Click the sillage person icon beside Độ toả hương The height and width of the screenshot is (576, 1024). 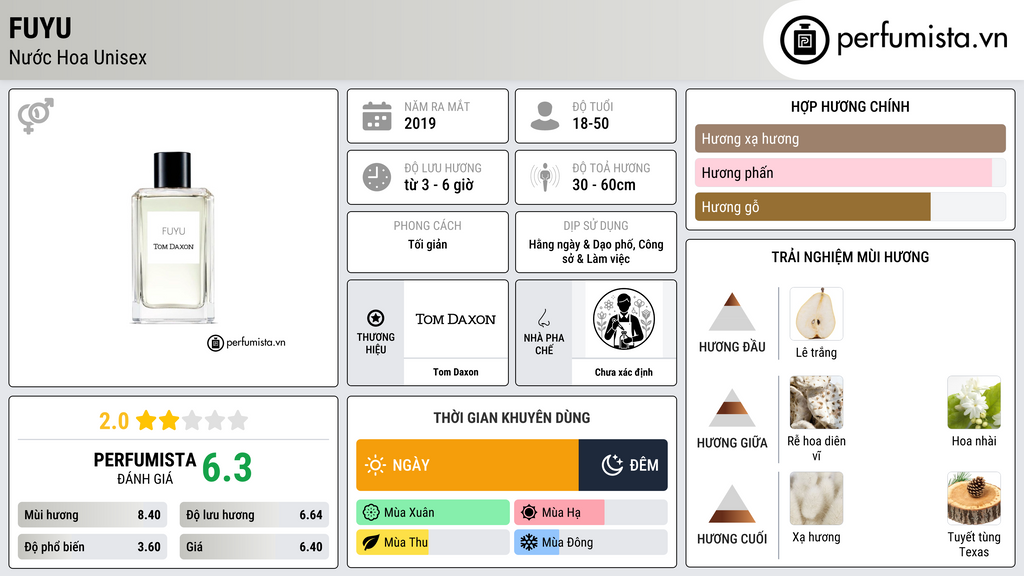coord(545,177)
